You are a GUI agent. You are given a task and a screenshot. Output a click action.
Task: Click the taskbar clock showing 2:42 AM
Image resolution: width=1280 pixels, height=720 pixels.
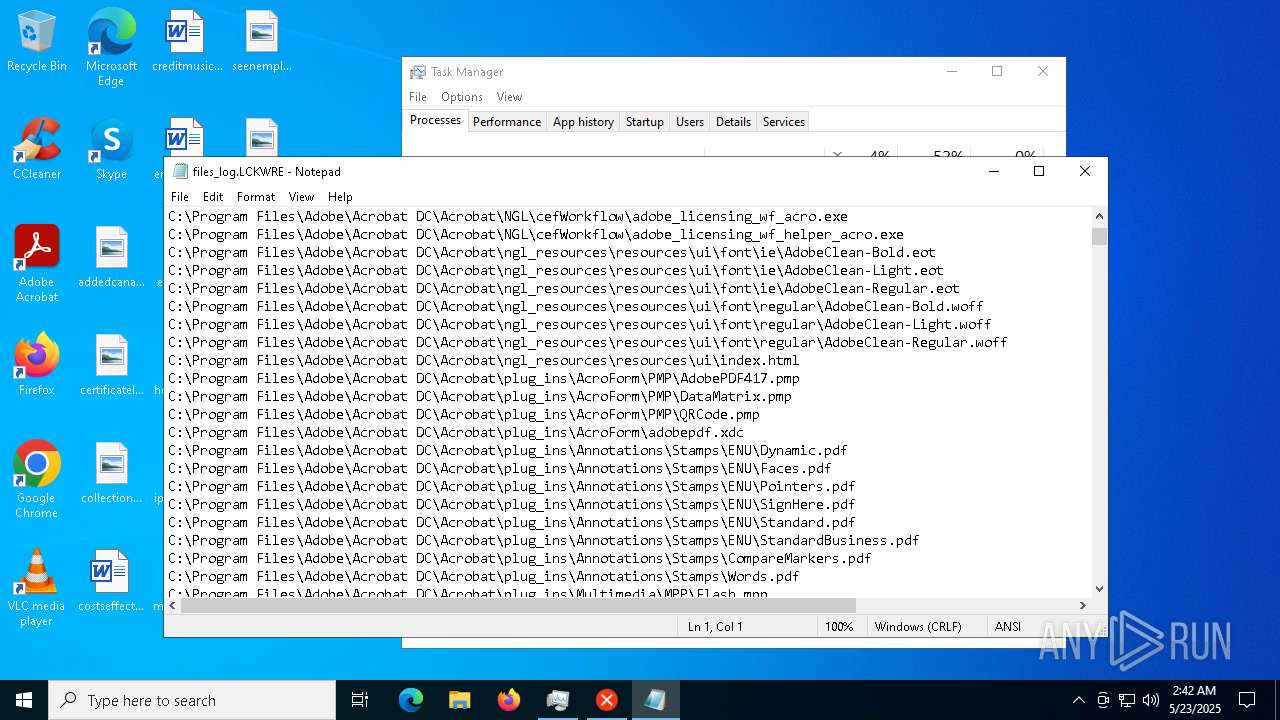1194,700
